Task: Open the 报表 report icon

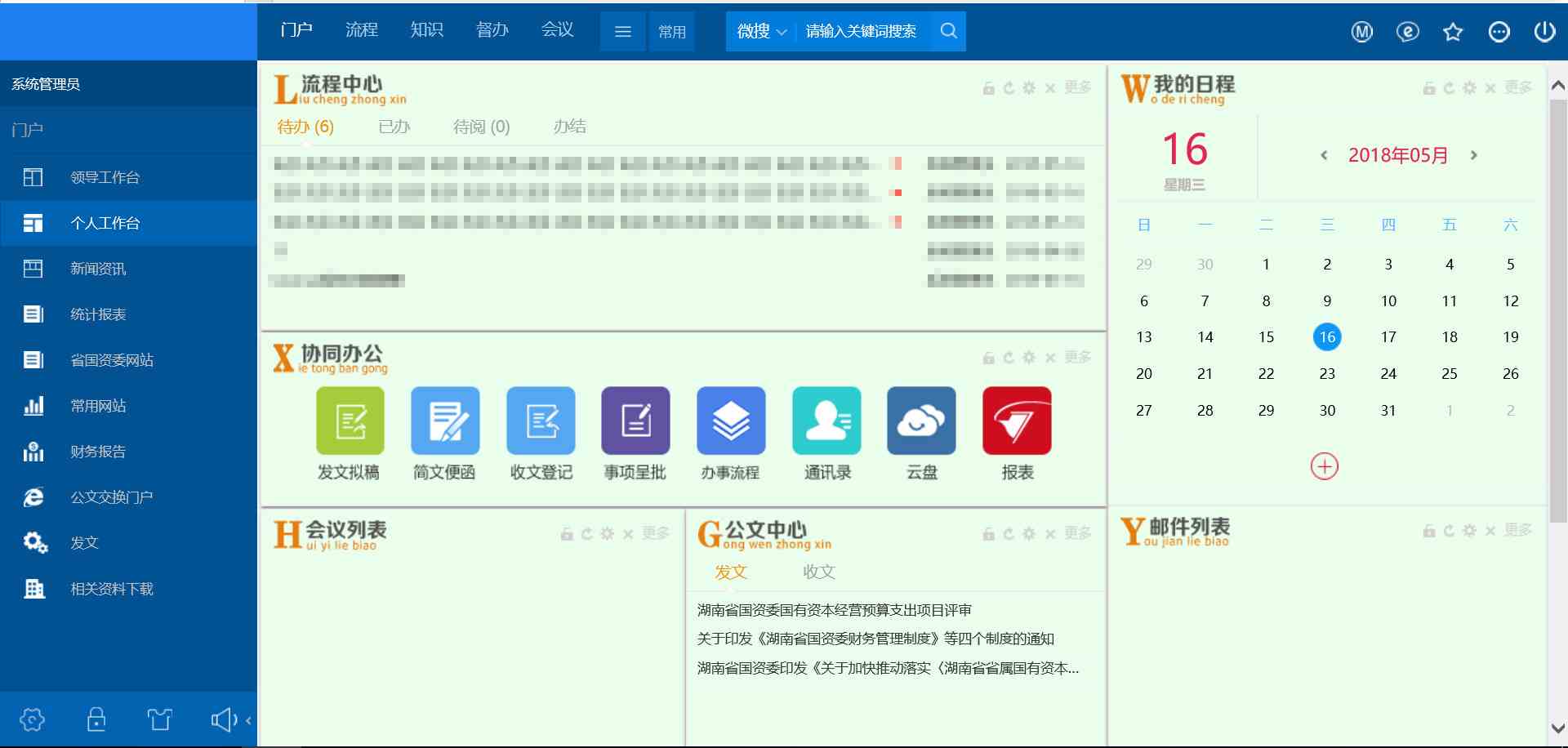Action: 1017,421
